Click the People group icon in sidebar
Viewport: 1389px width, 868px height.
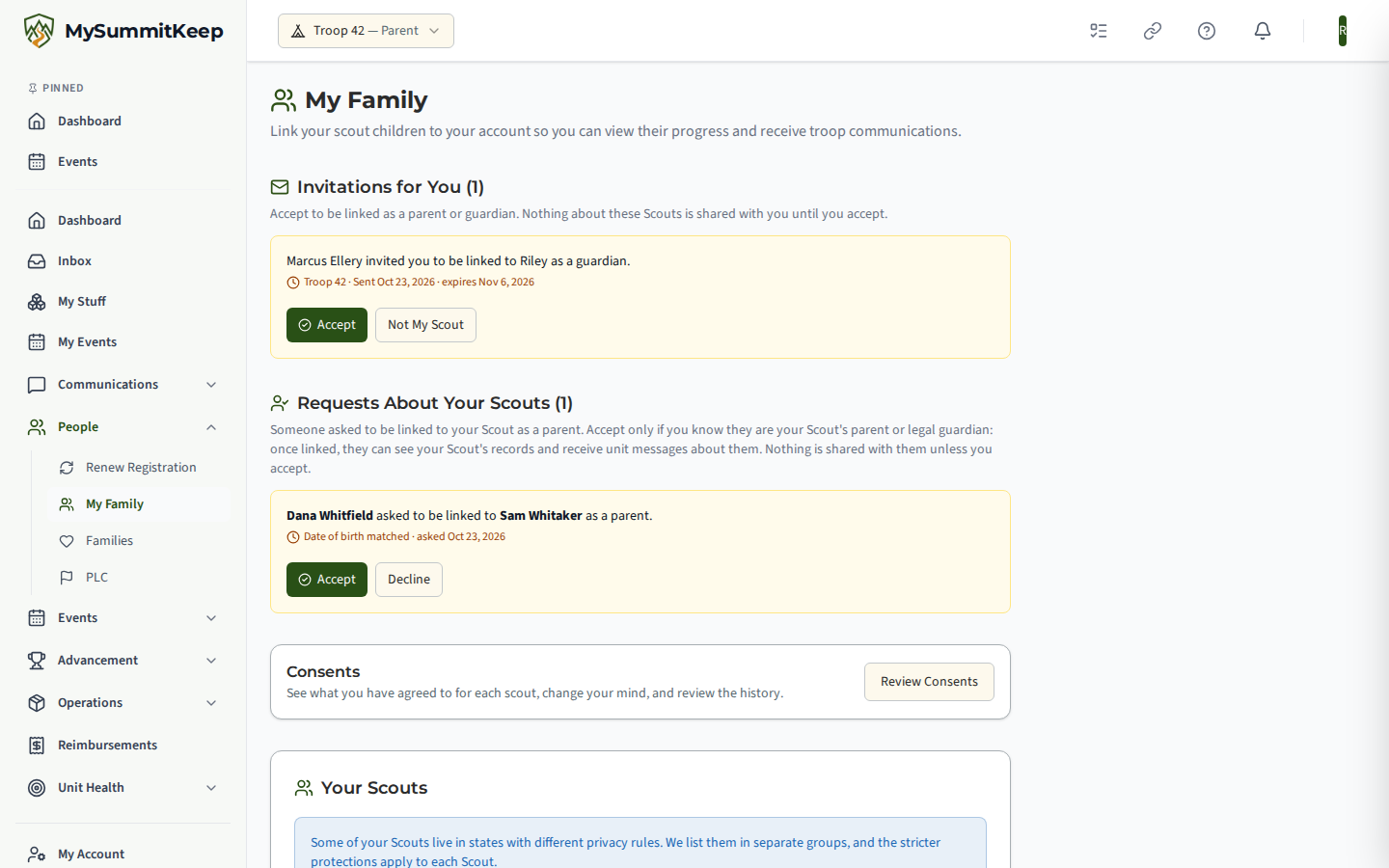tap(37, 427)
